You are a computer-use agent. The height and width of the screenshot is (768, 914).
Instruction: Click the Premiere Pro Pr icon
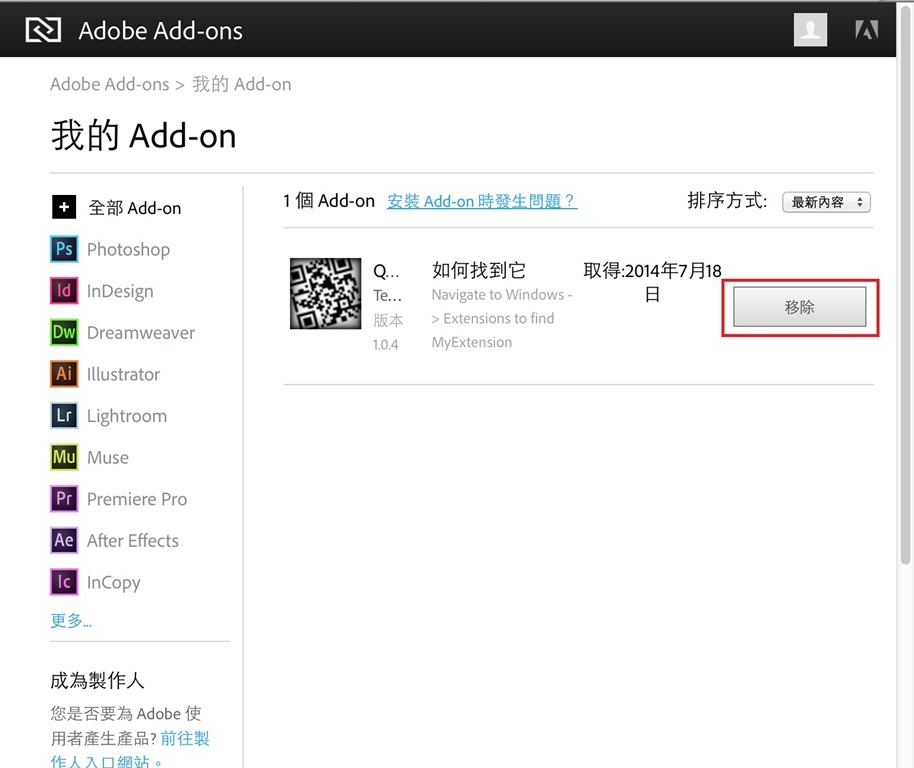pos(64,499)
